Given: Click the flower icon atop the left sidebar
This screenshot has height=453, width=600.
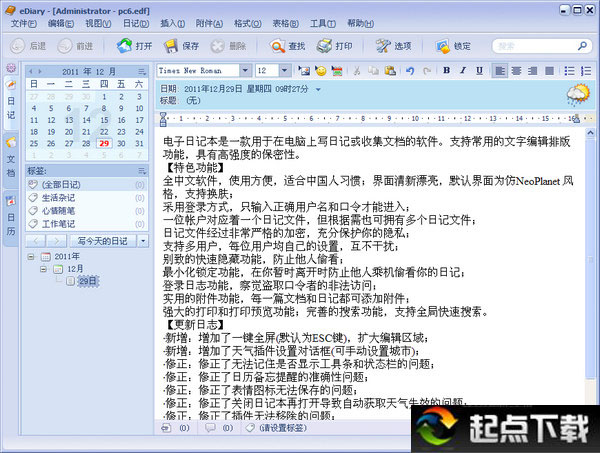Looking at the screenshot, I should pos(11,68).
